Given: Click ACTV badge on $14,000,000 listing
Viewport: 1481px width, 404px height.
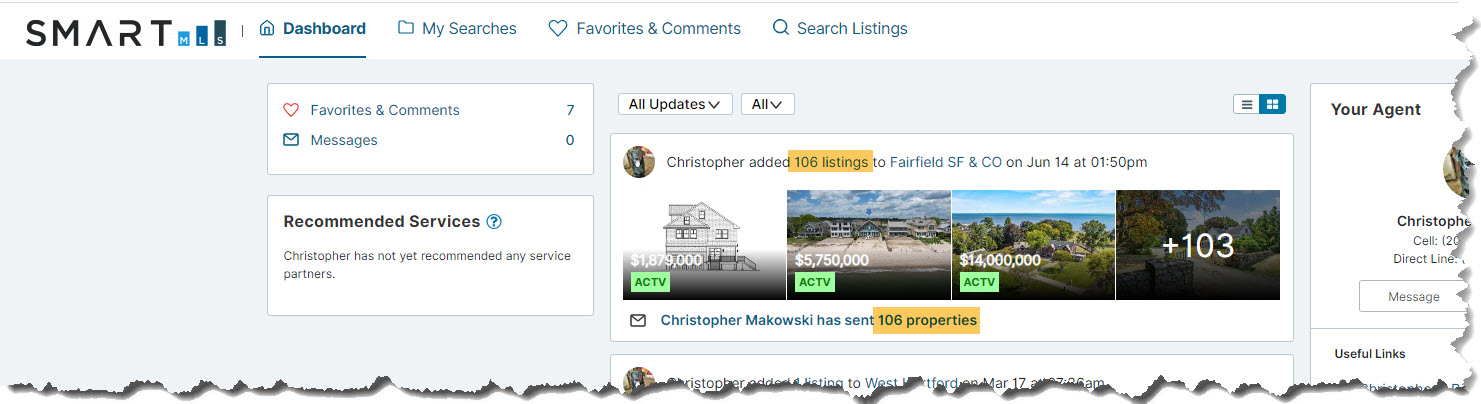Looking at the screenshot, I should (979, 282).
